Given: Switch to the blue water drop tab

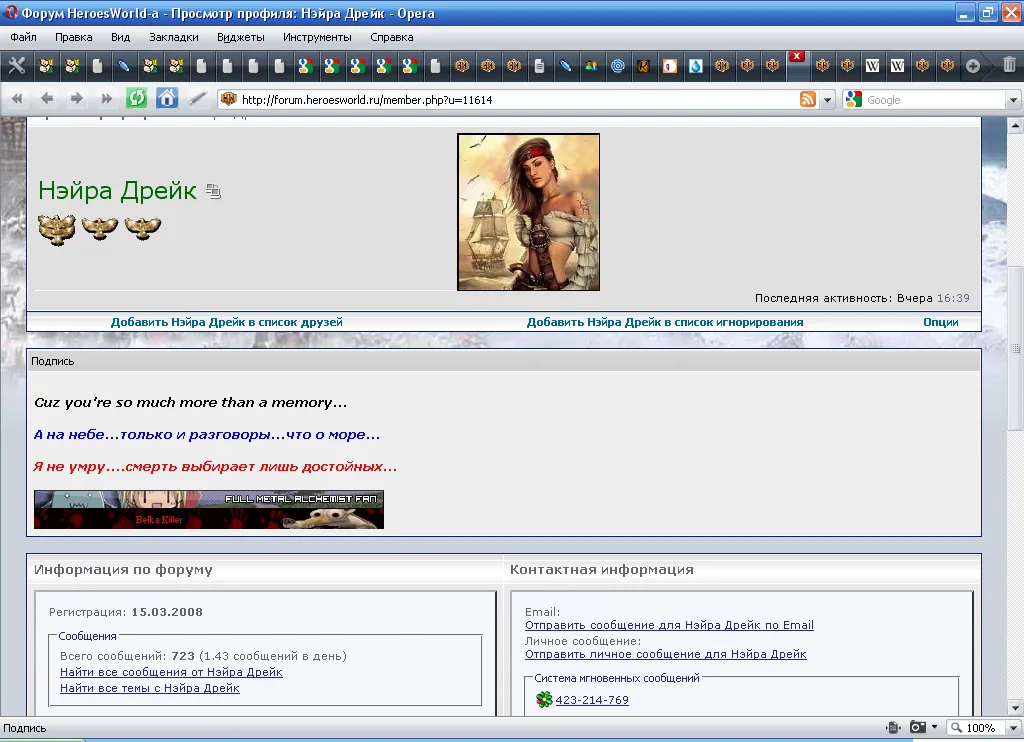Looking at the screenshot, I should pos(696,66).
